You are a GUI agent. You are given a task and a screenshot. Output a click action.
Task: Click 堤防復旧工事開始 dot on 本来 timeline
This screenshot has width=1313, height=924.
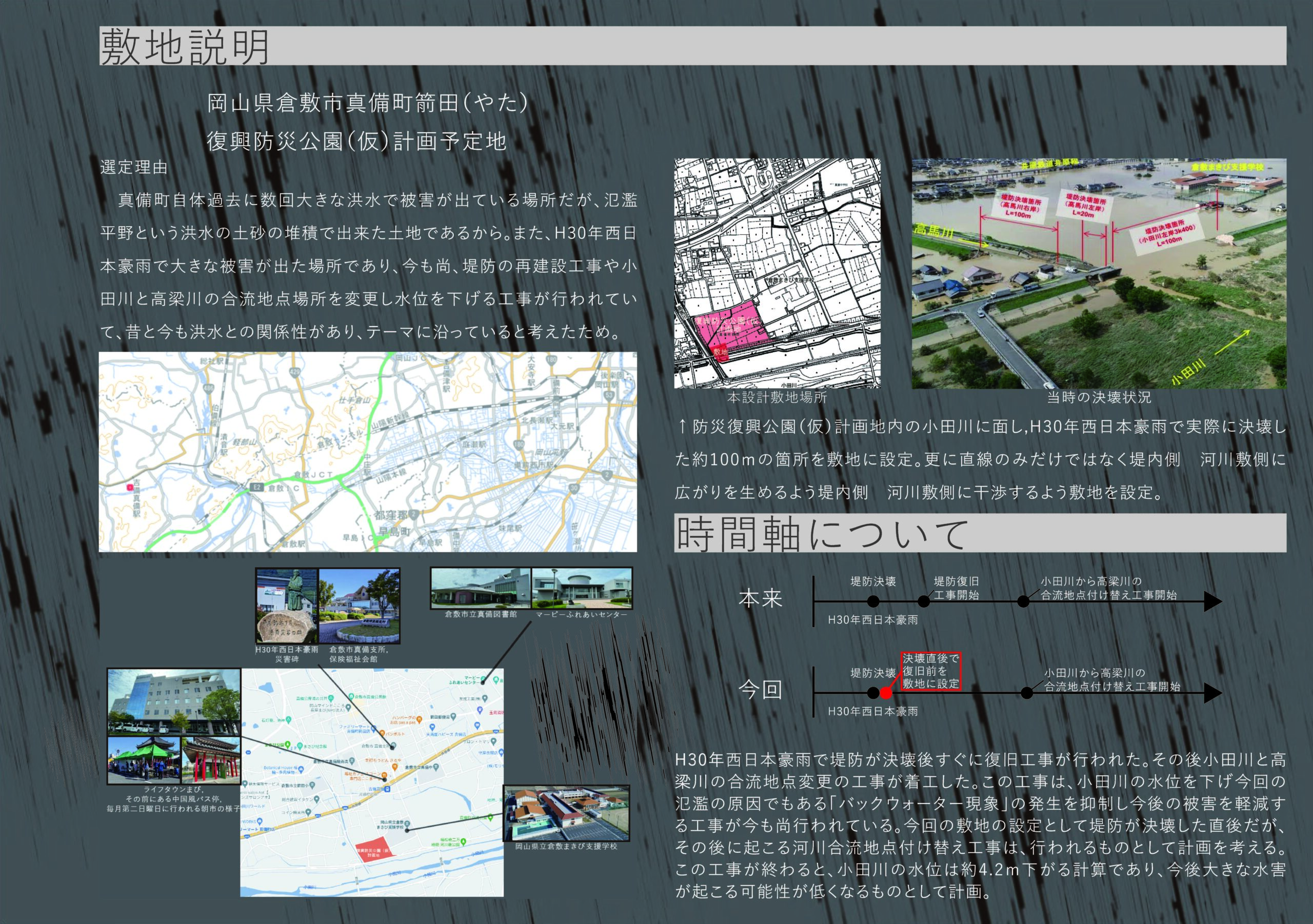click(x=924, y=601)
